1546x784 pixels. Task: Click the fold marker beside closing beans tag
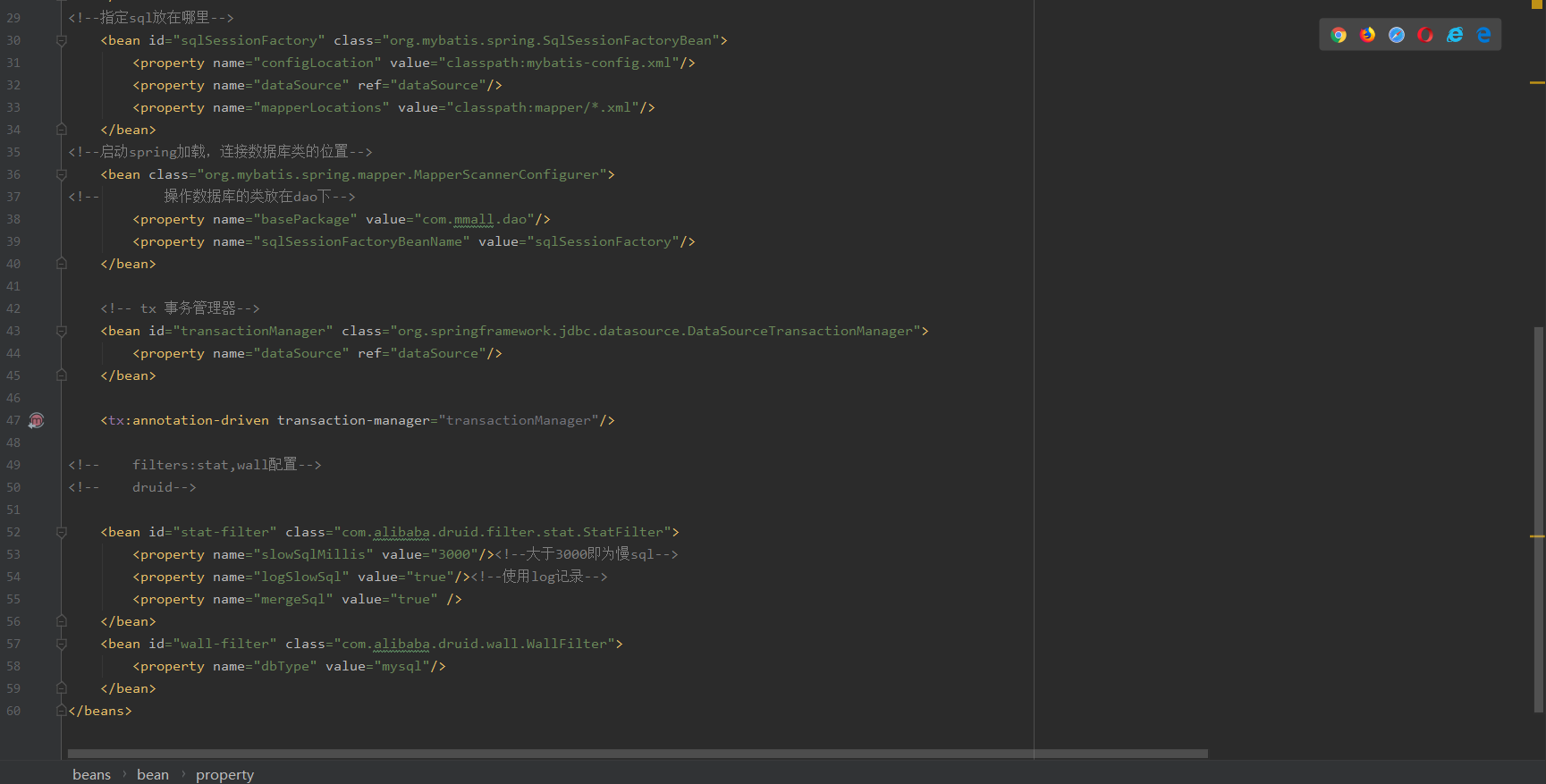(x=62, y=711)
